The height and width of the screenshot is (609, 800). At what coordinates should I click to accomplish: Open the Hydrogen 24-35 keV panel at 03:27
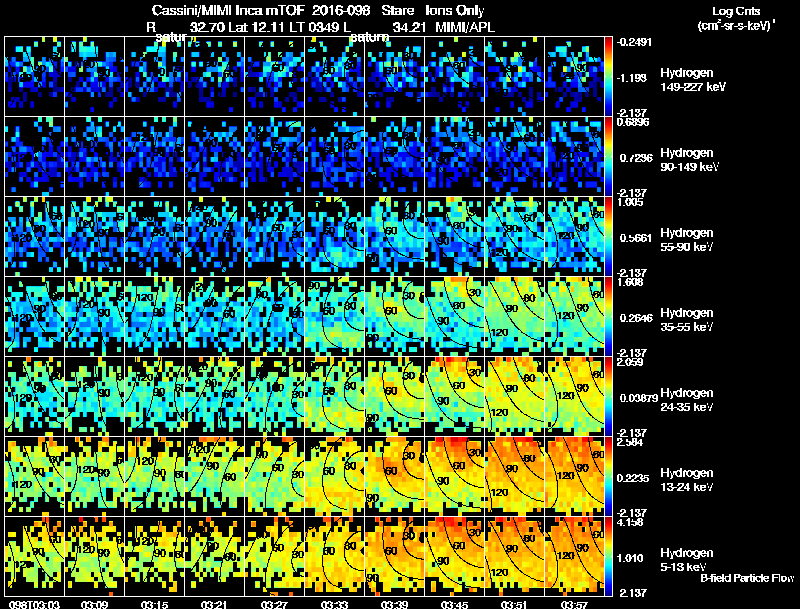pyautogui.click(x=274, y=397)
